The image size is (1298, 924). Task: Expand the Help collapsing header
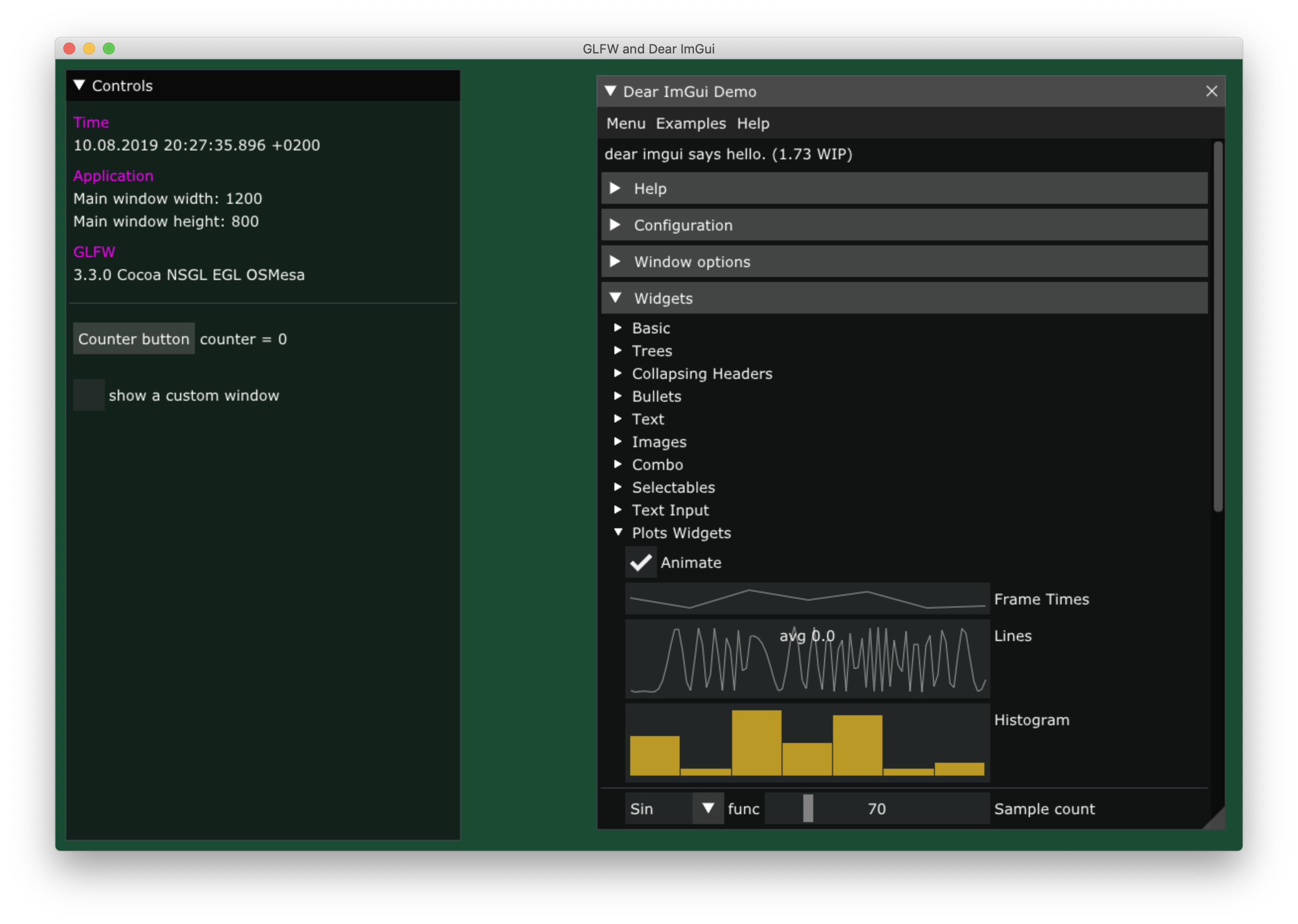point(904,188)
